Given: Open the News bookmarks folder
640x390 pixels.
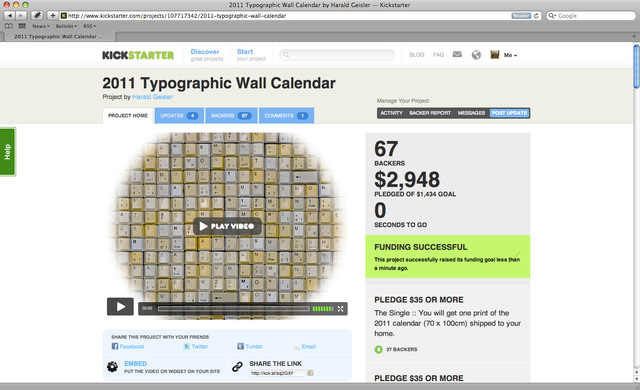Looking at the screenshot, I should coord(41,26).
